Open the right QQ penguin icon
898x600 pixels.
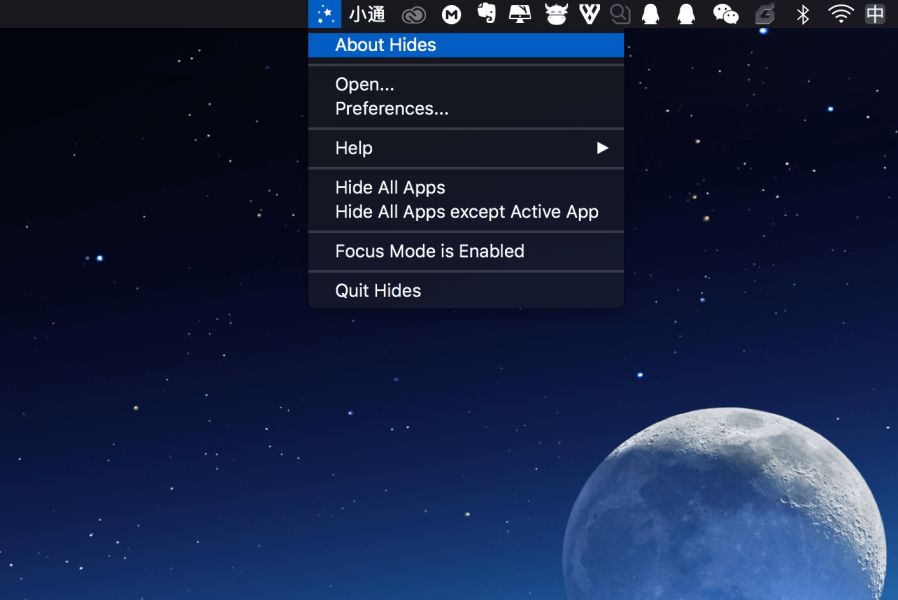(686, 14)
